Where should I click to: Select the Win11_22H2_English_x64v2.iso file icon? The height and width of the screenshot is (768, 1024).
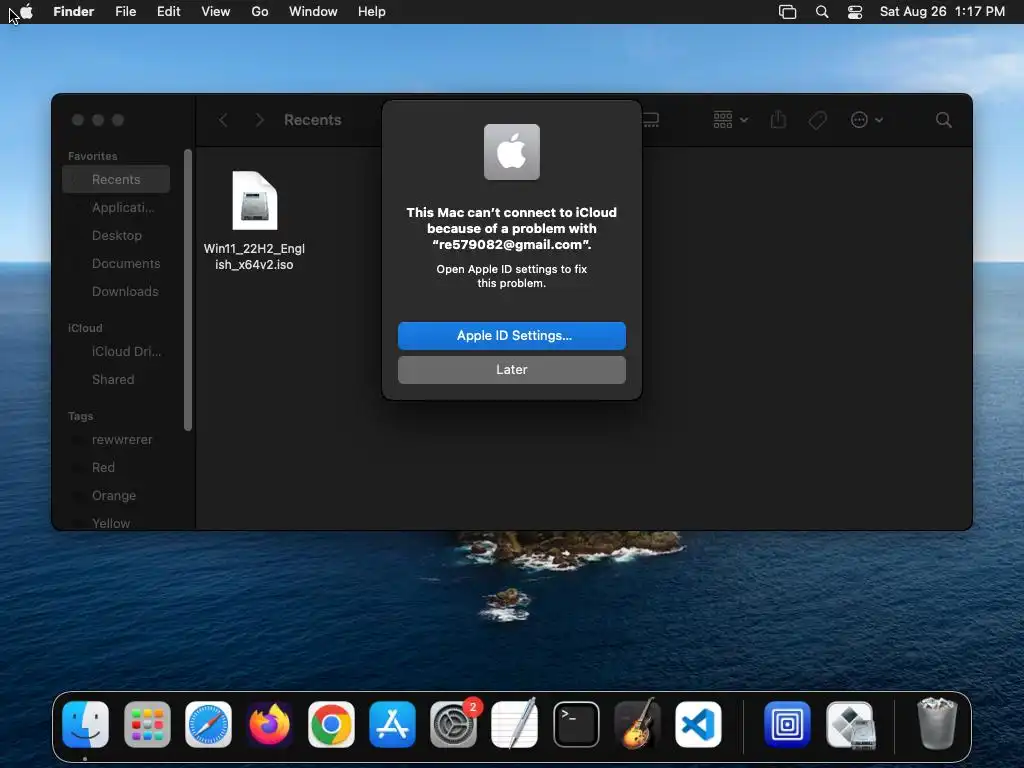[x=255, y=200]
